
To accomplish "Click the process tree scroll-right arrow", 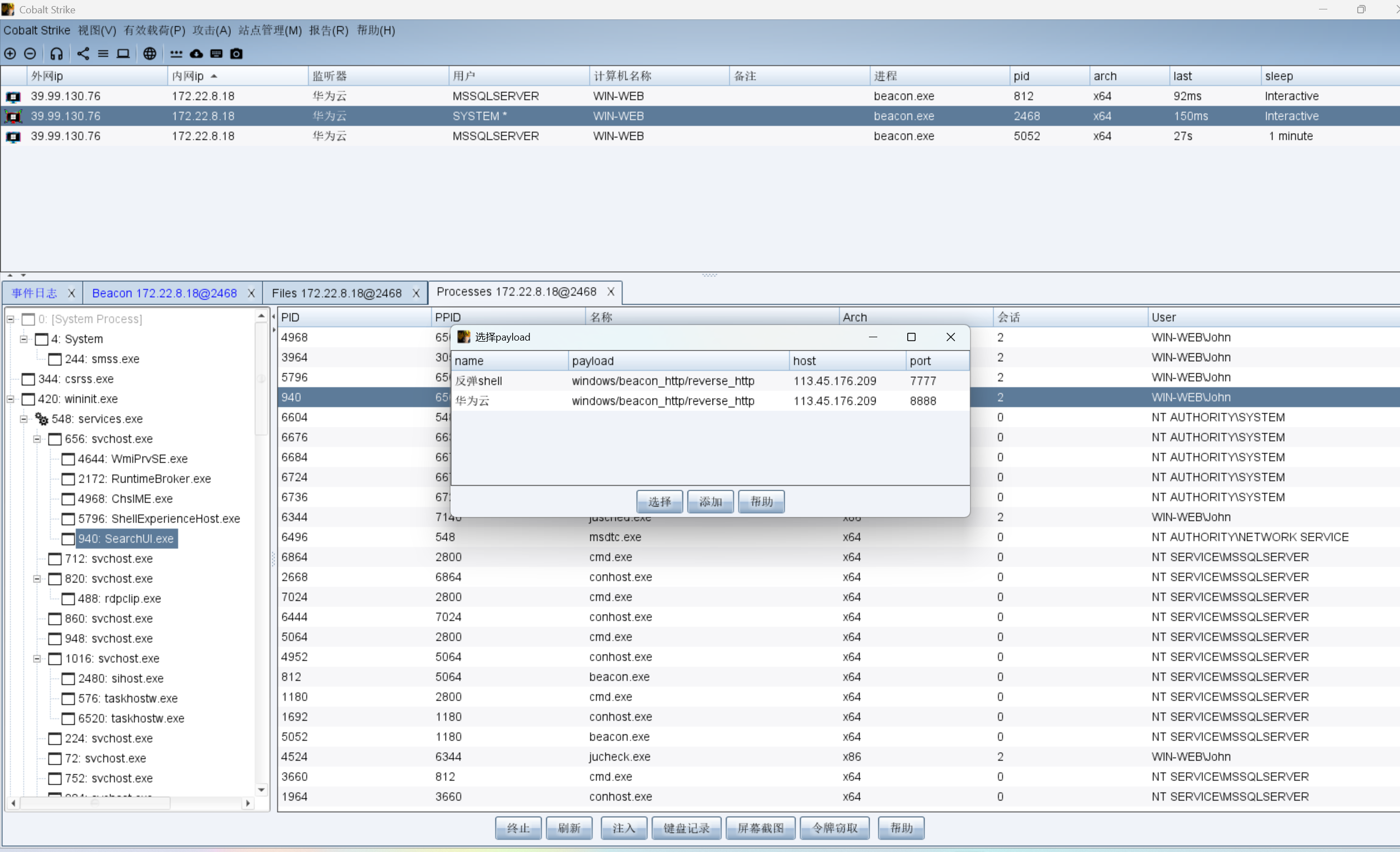I will click(x=247, y=804).
